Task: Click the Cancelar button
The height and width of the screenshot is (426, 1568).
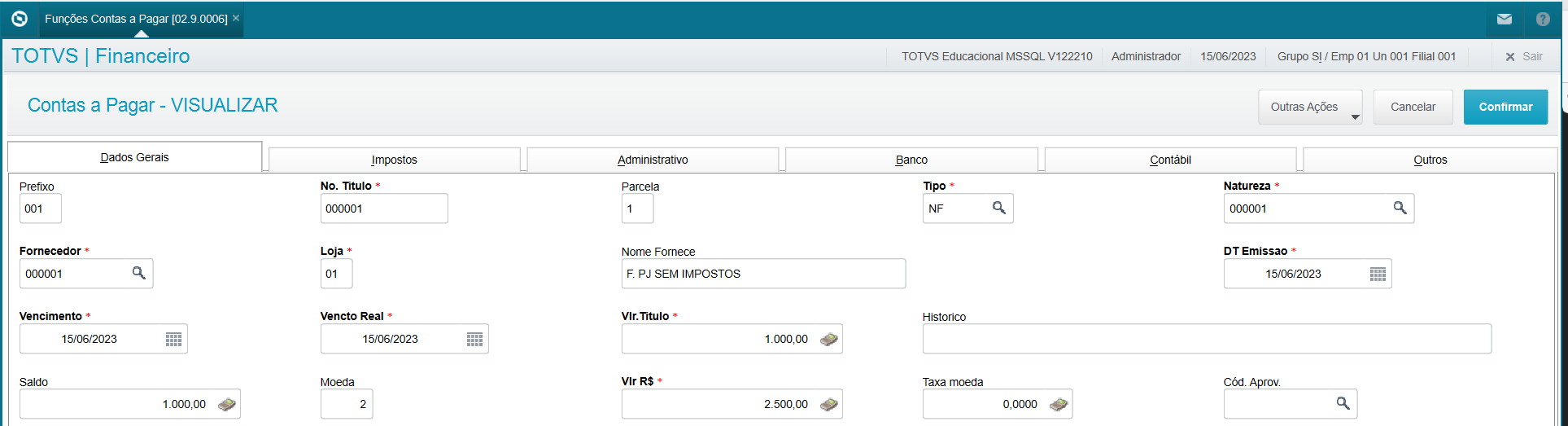Action: coord(1413,108)
